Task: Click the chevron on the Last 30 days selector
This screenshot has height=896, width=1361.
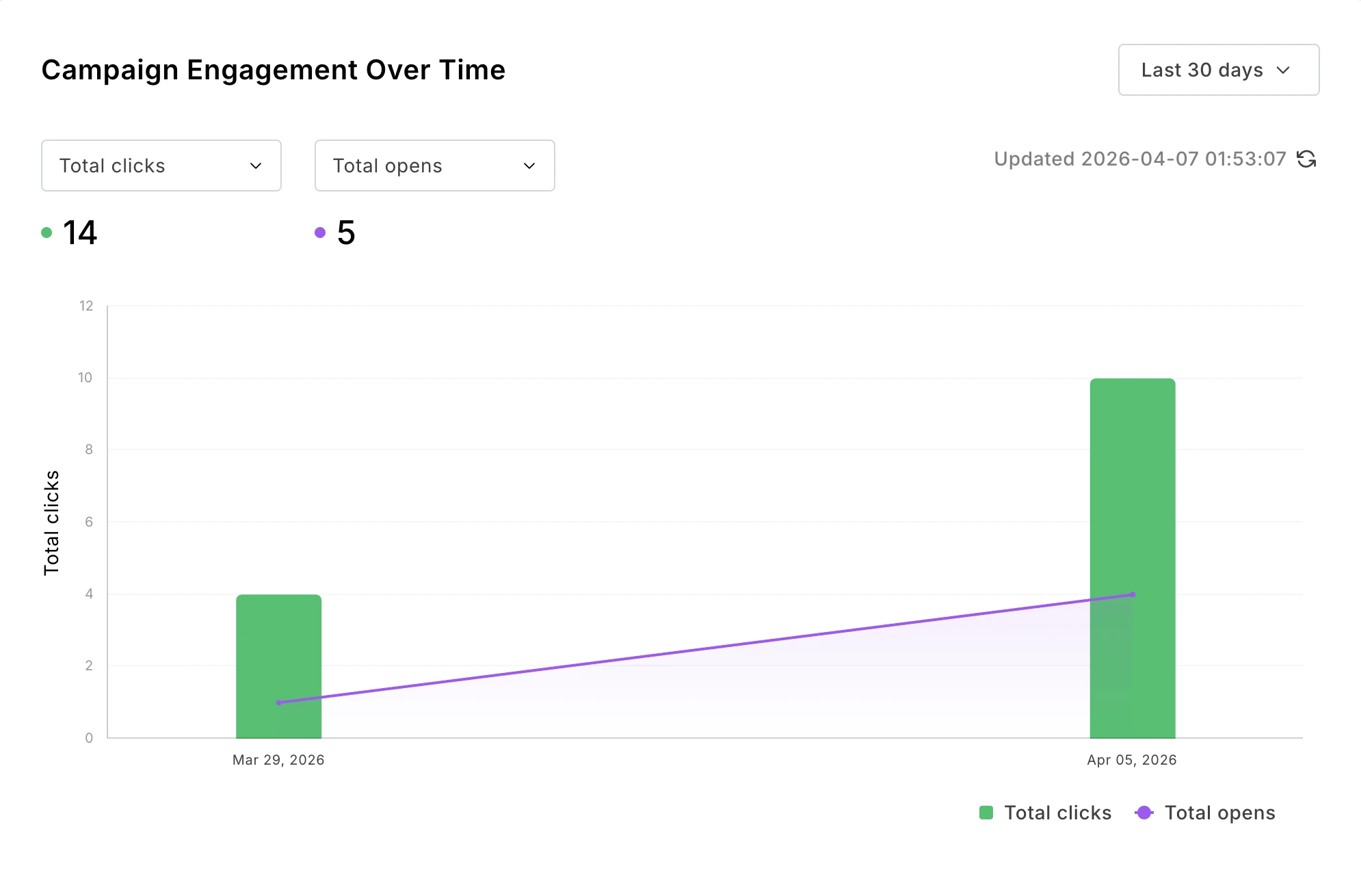Action: point(1284,70)
